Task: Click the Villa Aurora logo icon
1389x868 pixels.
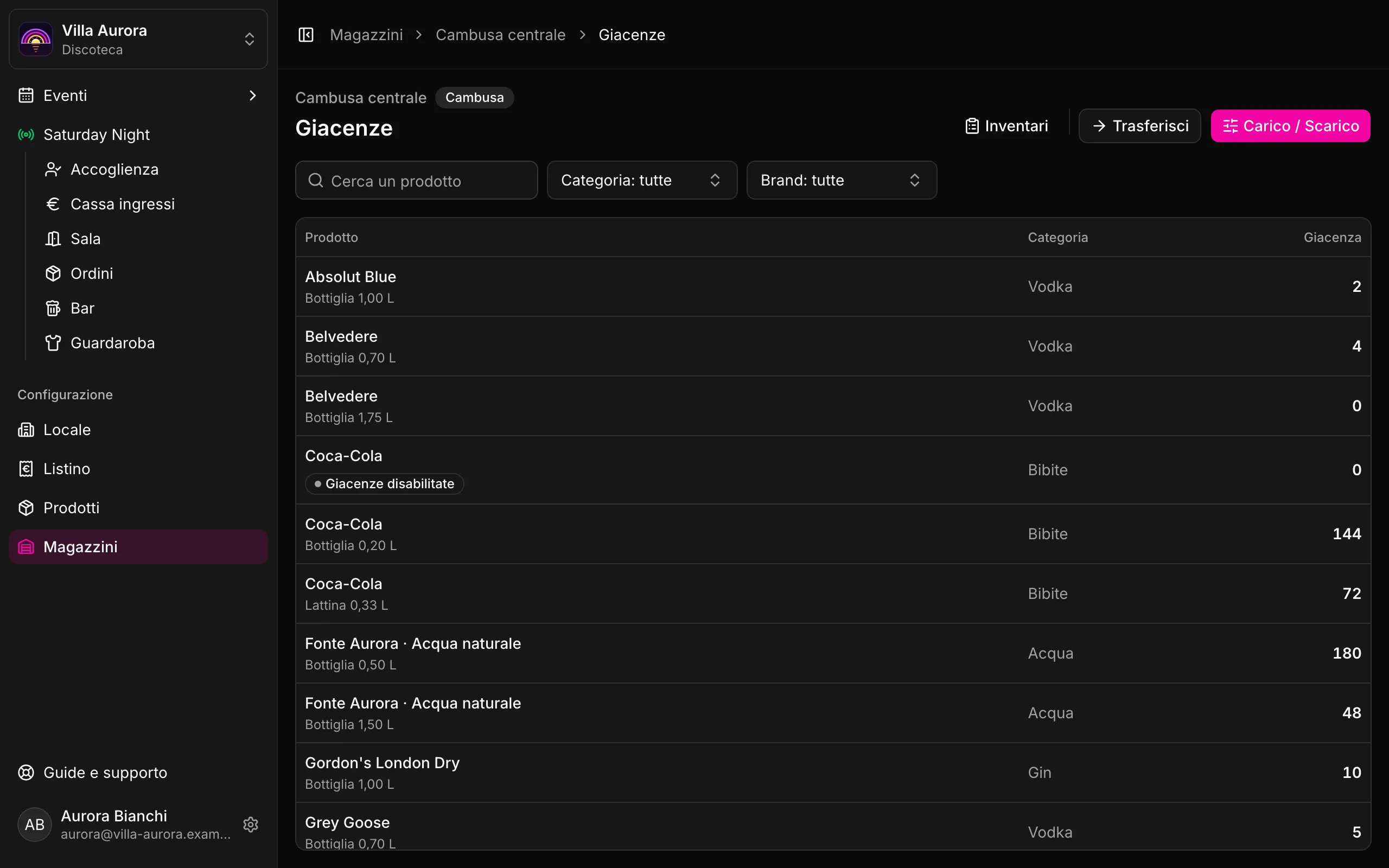Action: pos(36,39)
